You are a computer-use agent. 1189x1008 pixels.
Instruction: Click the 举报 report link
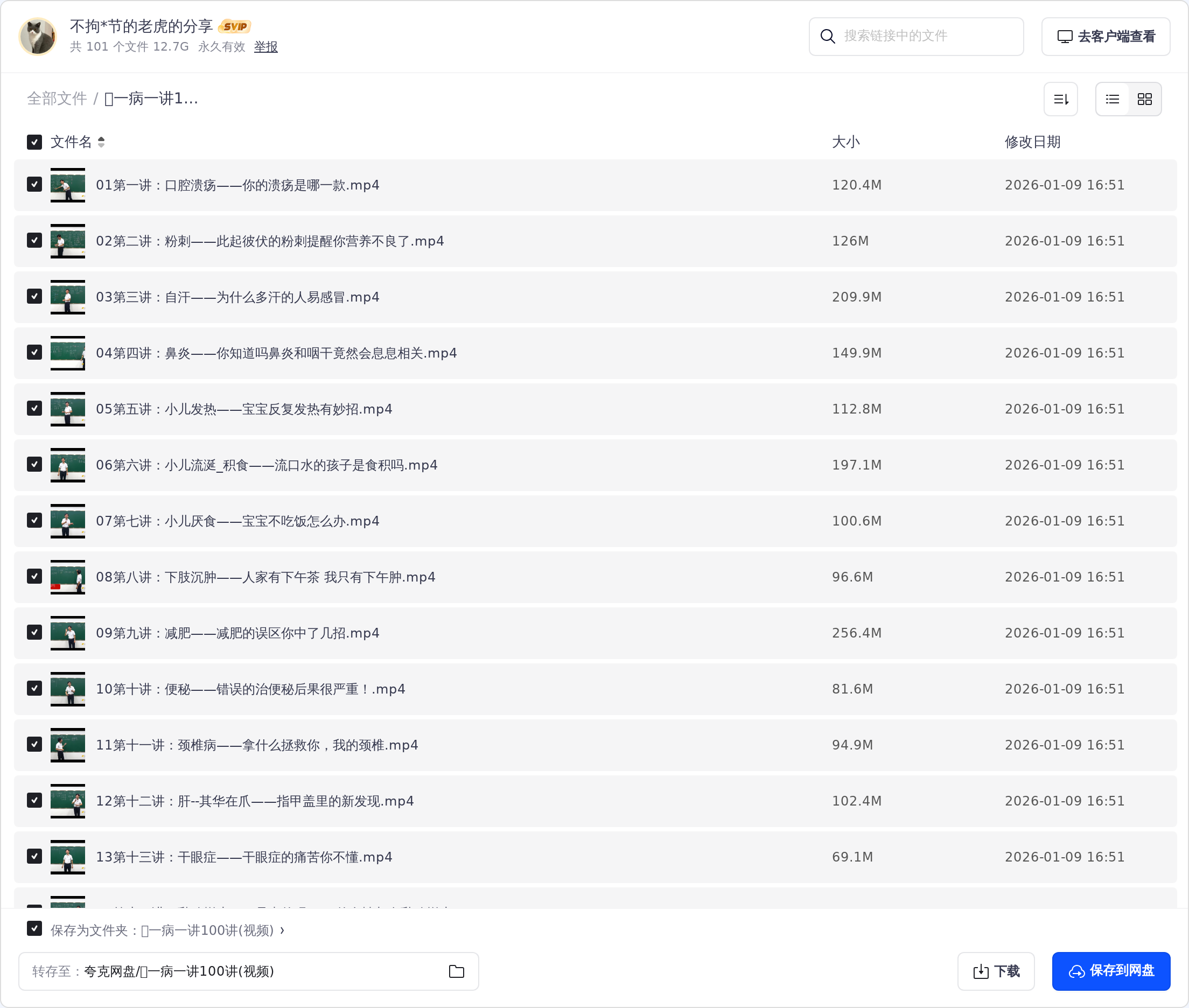click(265, 47)
